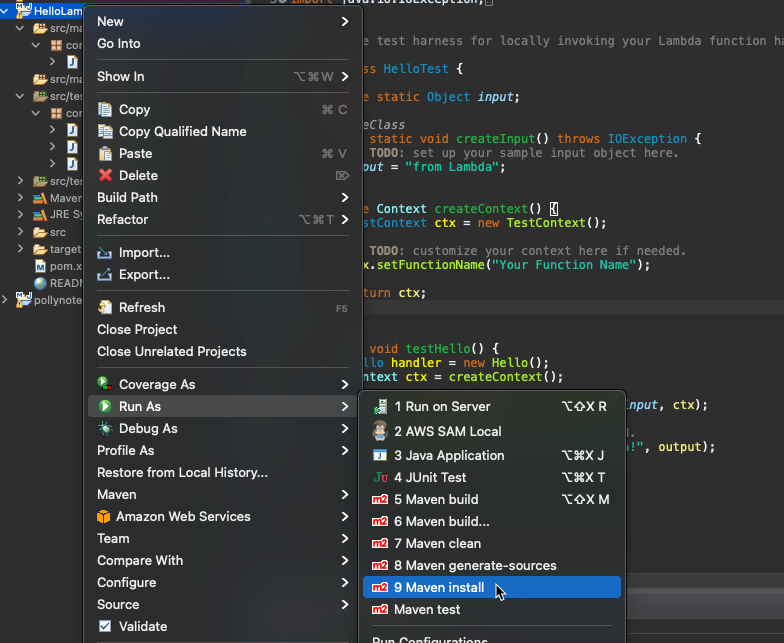The height and width of the screenshot is (643, 784).
Task: Click the Debug As bug icon
Action: pyautogui.click(x=105, y=428)
